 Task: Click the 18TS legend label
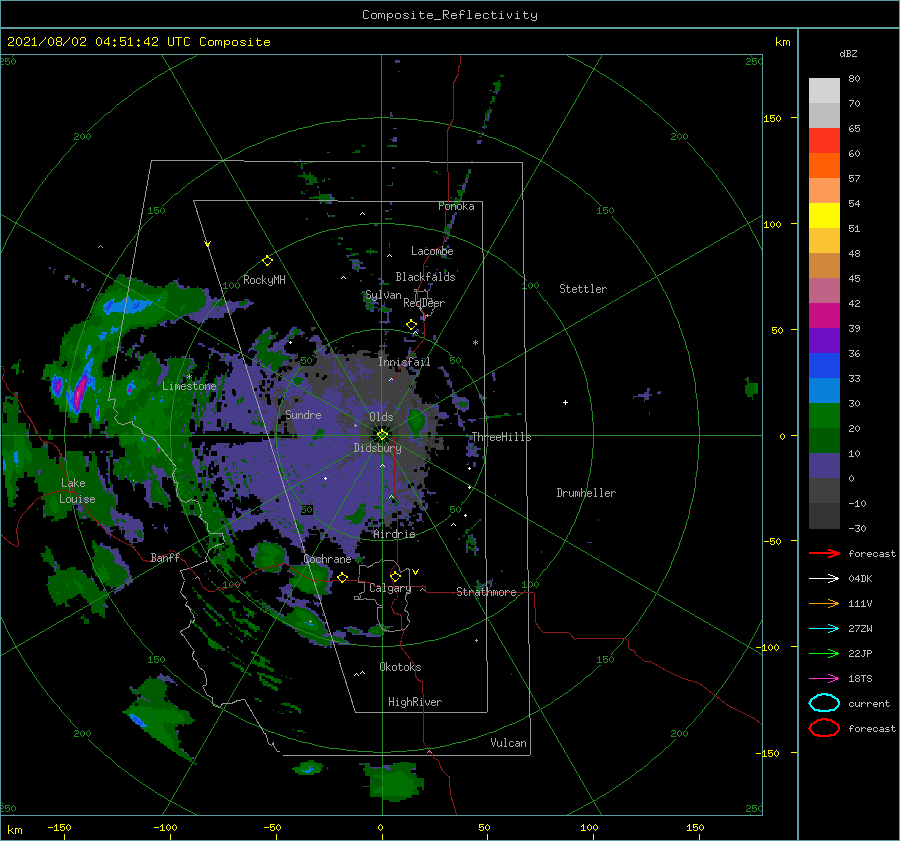click(x=860, y=679)
